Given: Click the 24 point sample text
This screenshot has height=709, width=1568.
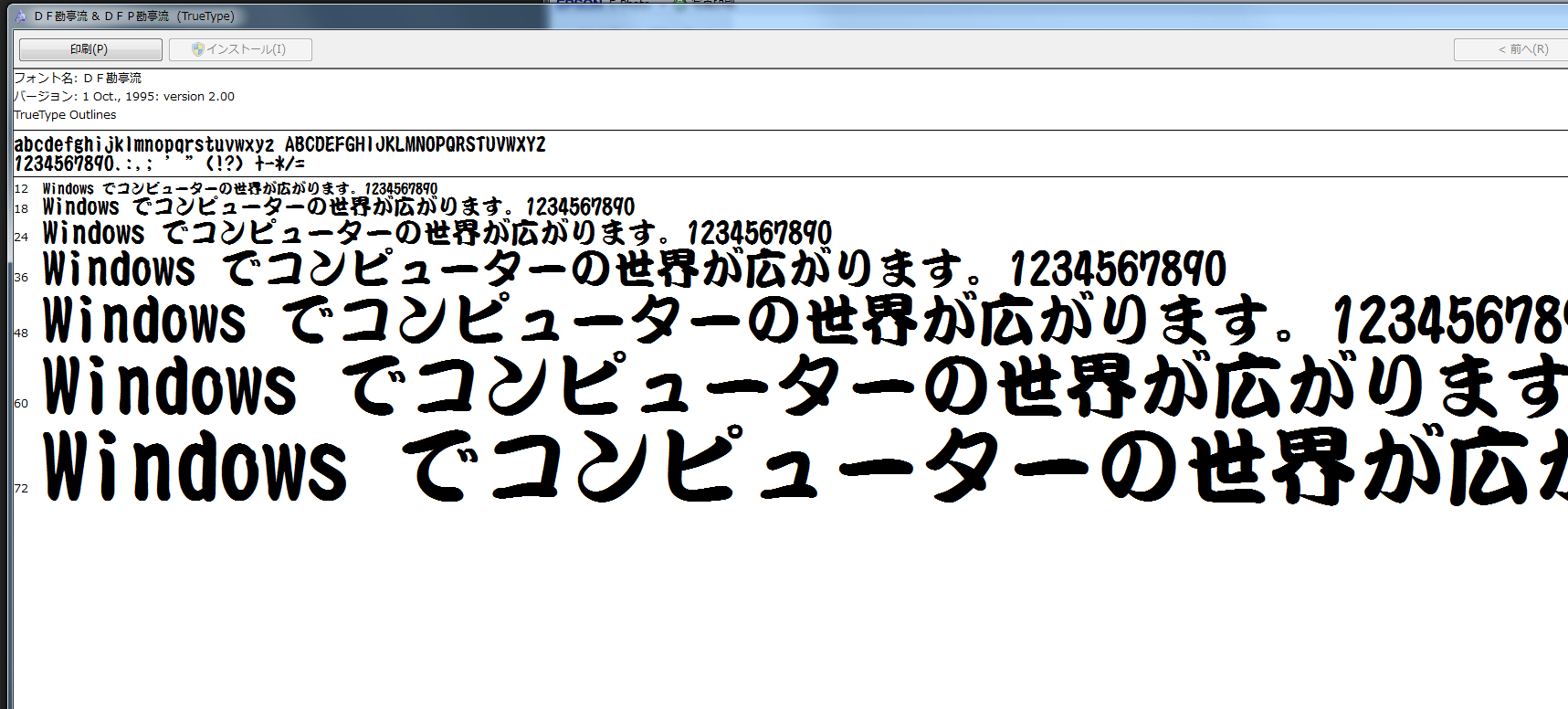Looking at the screenshot, I should [437, 232].
